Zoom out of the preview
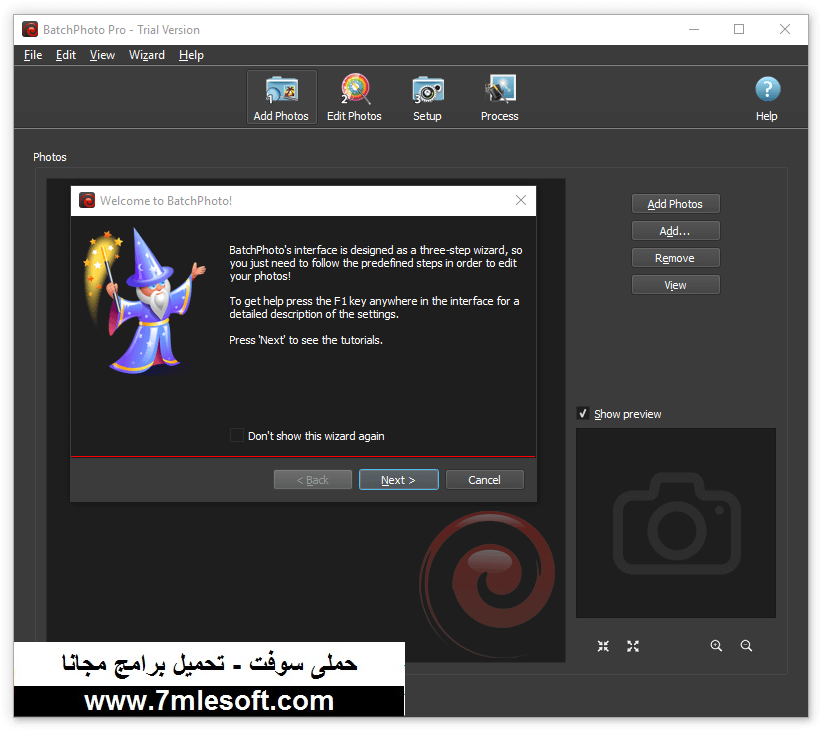The width and height of the screenshot is (823, 736). coord(746,646)
